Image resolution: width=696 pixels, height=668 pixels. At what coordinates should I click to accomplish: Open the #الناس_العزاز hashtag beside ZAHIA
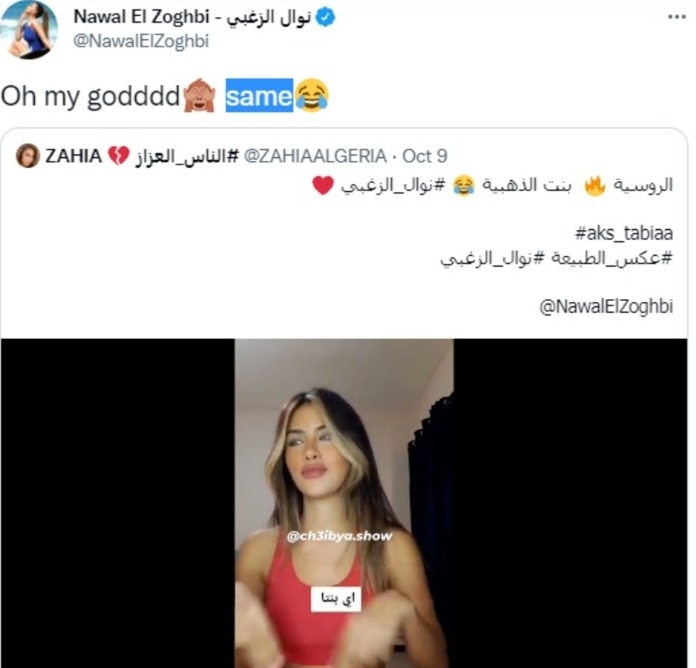tap(187, 157)
